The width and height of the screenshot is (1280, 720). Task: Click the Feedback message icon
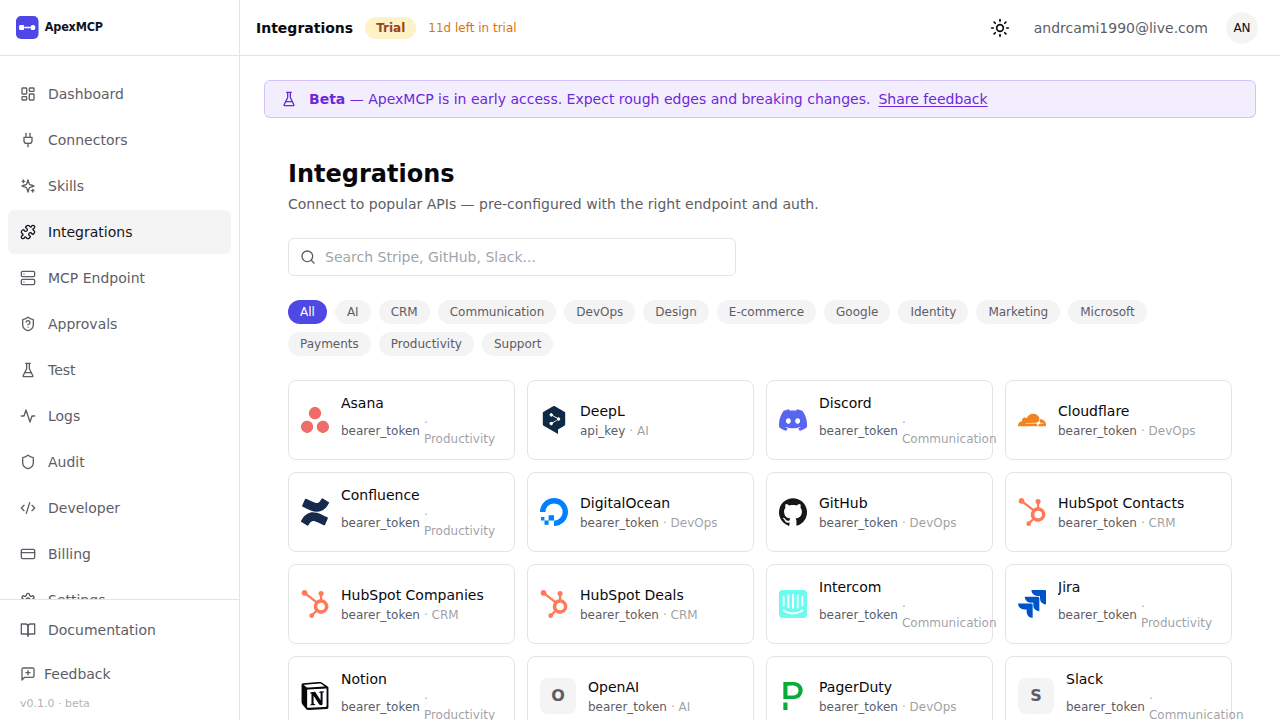(x=28, y=674)
